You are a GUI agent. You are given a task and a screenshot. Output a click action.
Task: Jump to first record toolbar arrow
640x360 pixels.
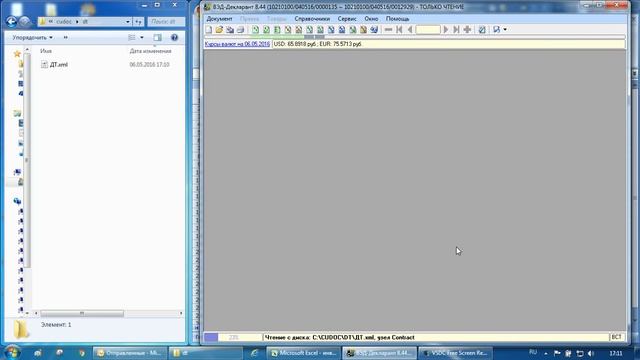point(399,29)
